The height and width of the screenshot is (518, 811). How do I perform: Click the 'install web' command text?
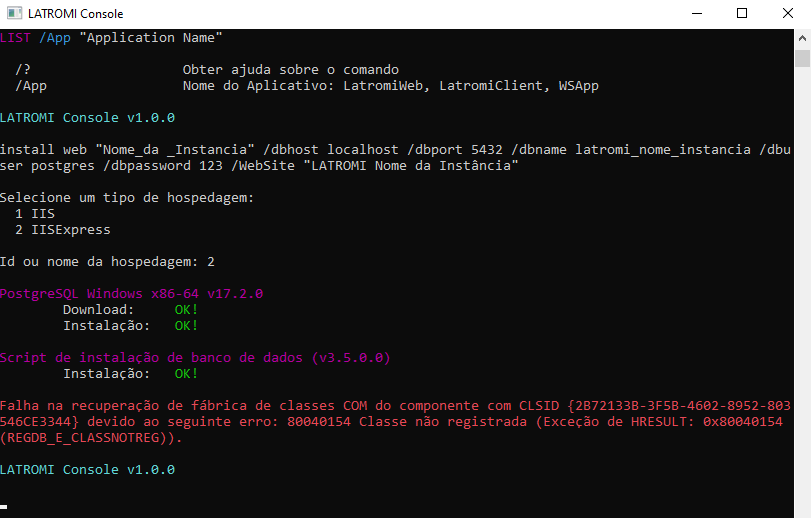43,150
